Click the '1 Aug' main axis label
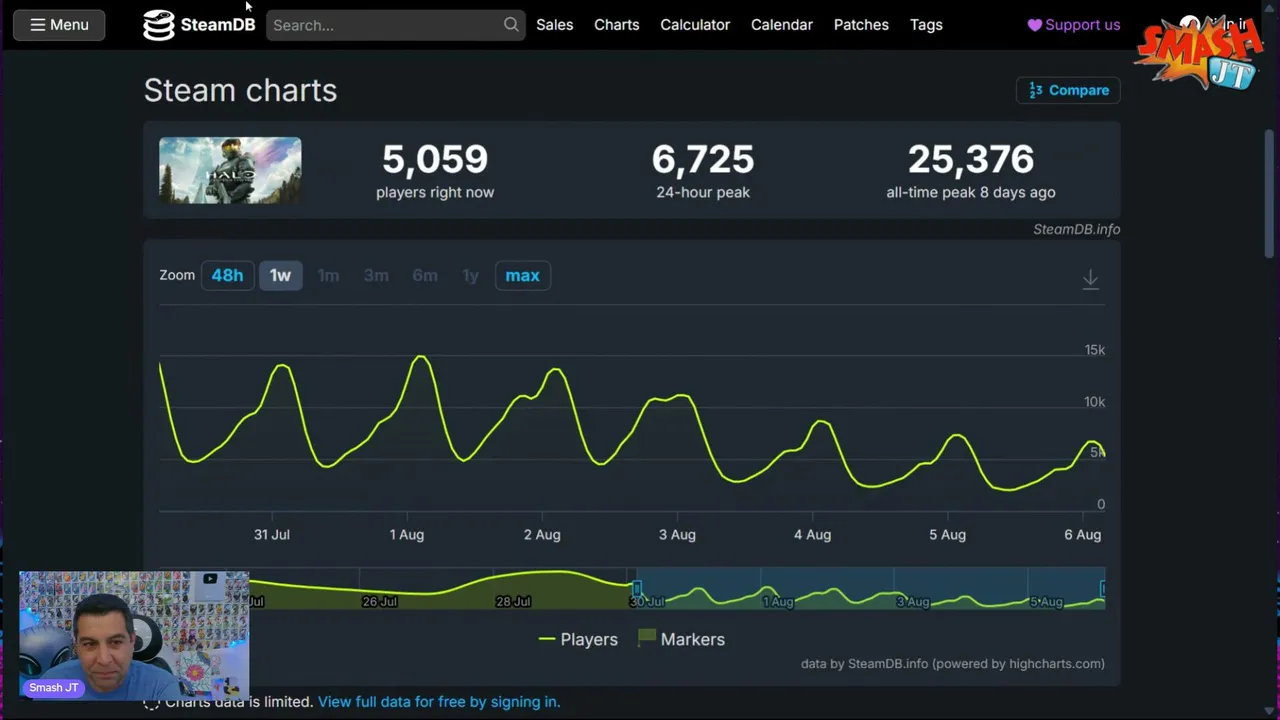Viewport: 1280px width, 720px height. (407, 535)
